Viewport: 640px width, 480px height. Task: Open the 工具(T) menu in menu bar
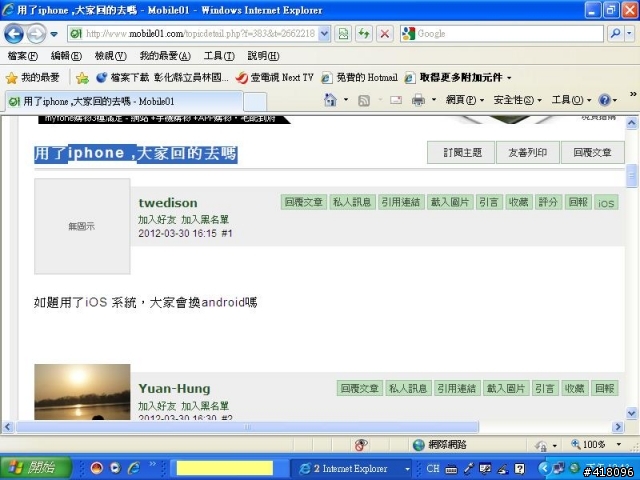click(x=219, y=56)
